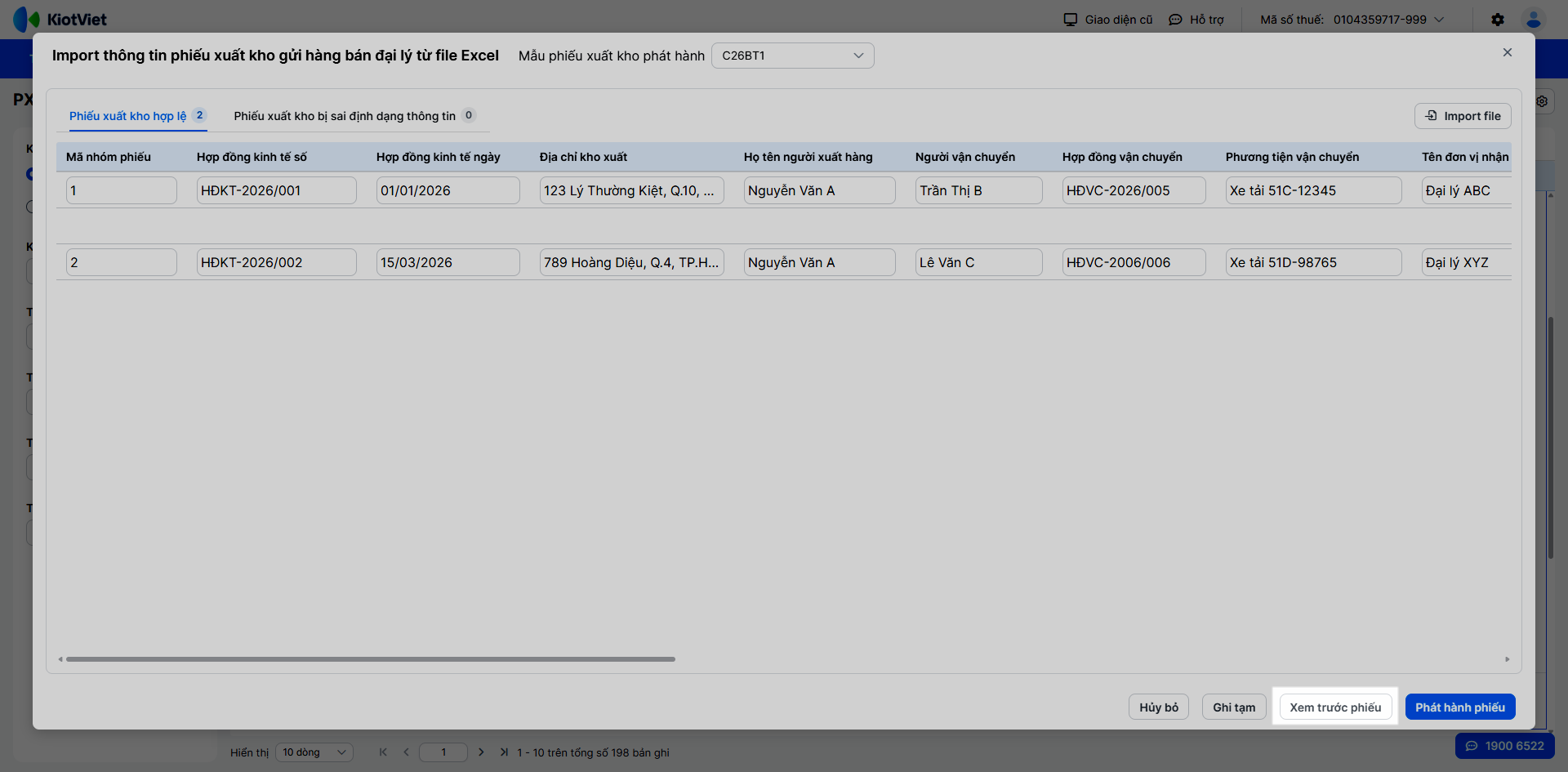Click the Hợp đồng vận chuyển column header

pos(1122,157)
